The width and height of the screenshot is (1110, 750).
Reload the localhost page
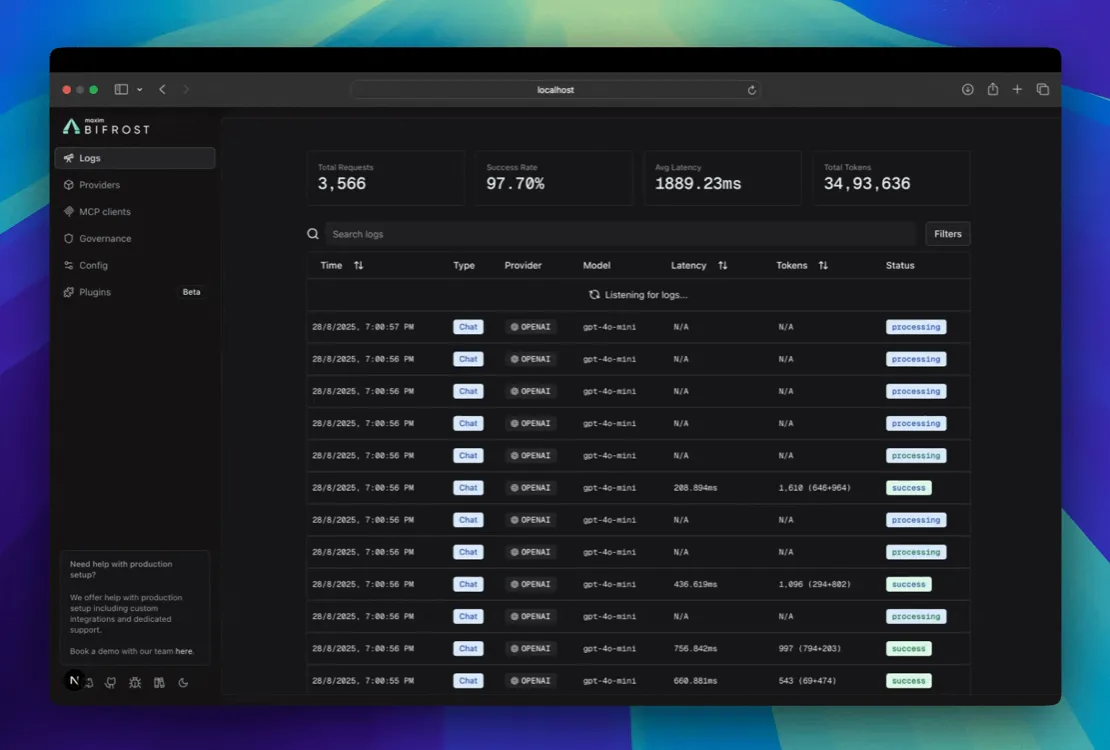click(x=752, y=90)
